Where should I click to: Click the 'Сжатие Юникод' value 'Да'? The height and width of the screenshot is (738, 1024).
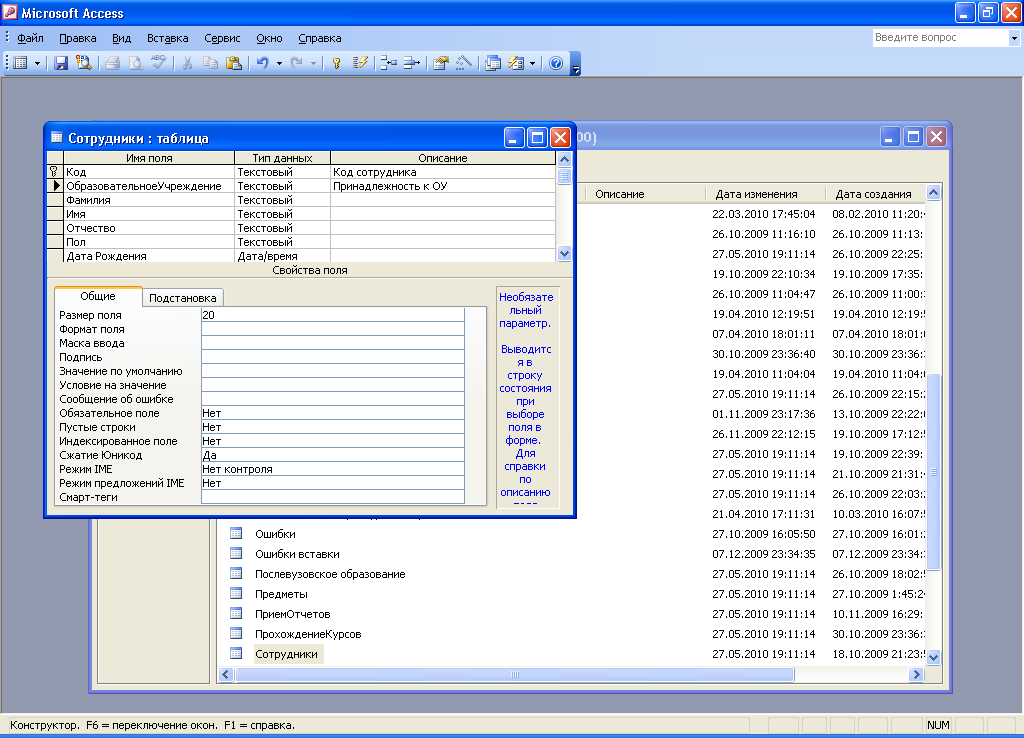(332, 455)
